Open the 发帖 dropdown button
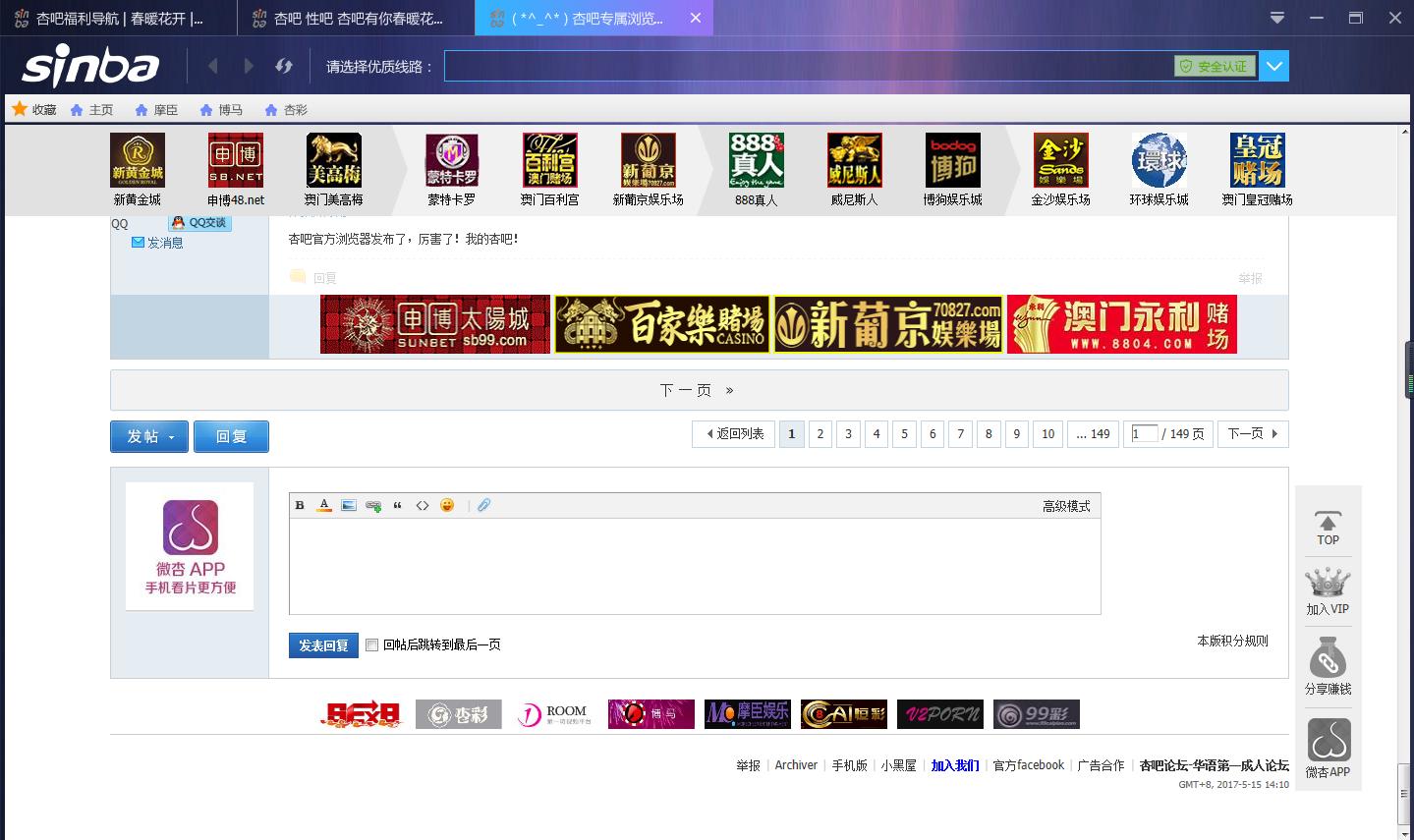 point(149,436)
